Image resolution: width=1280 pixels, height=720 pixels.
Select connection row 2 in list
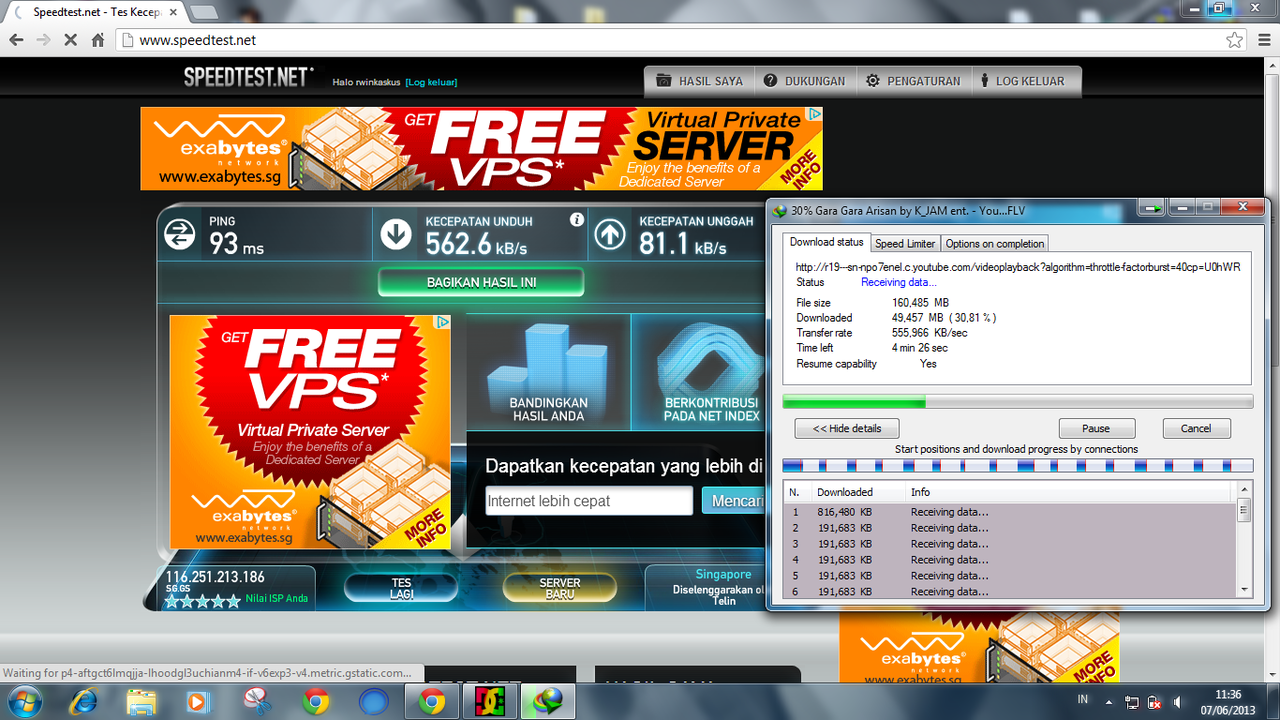(1009, 528)
